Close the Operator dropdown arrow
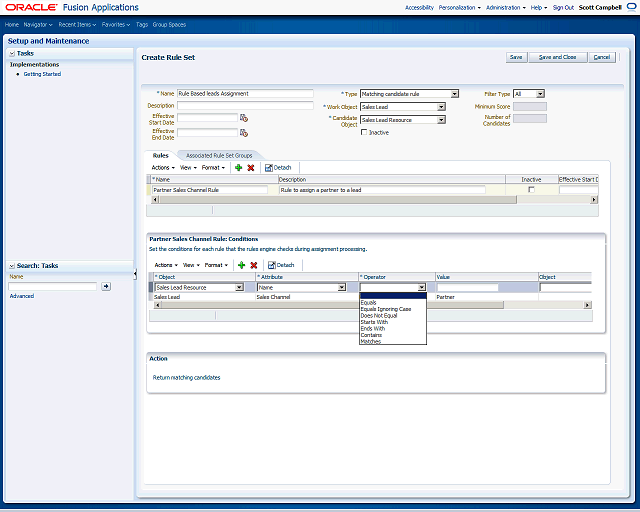This screenshot has width=640, height=512. click(422, 287)
